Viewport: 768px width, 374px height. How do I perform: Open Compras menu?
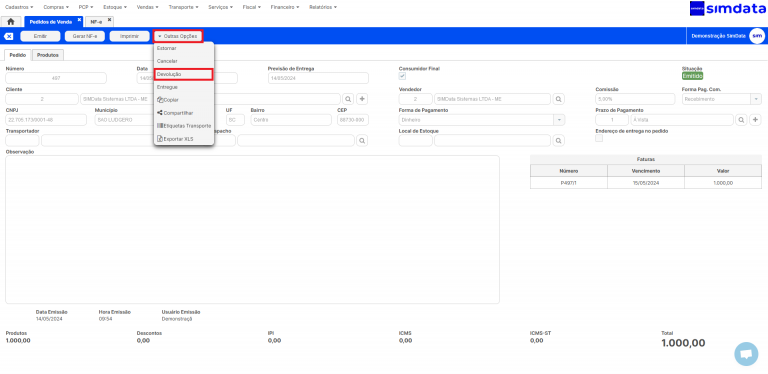point(55,7)
